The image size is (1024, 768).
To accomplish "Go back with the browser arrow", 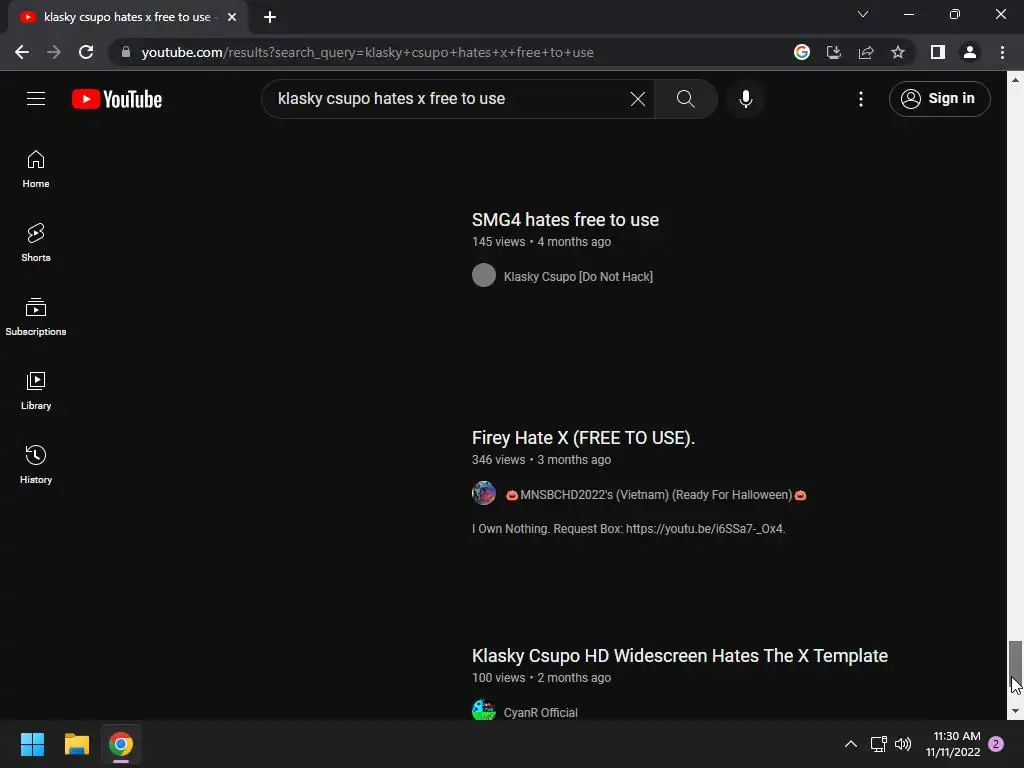I will pos(22,52).
